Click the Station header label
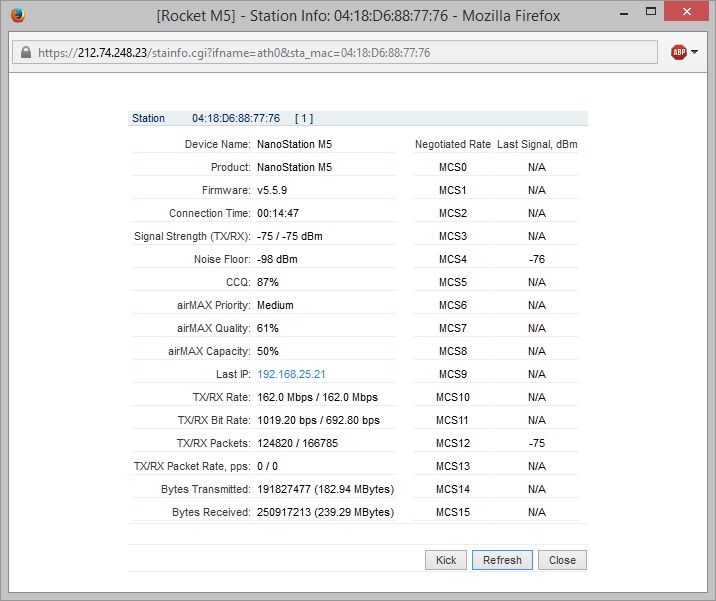The image size is (716, 601). coord(148,119)
